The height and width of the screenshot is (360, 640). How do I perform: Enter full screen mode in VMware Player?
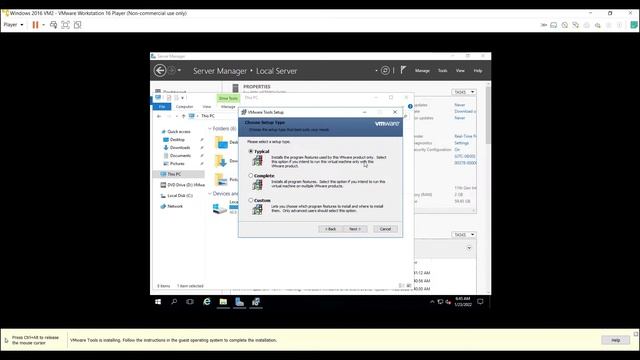click(65, 25)
